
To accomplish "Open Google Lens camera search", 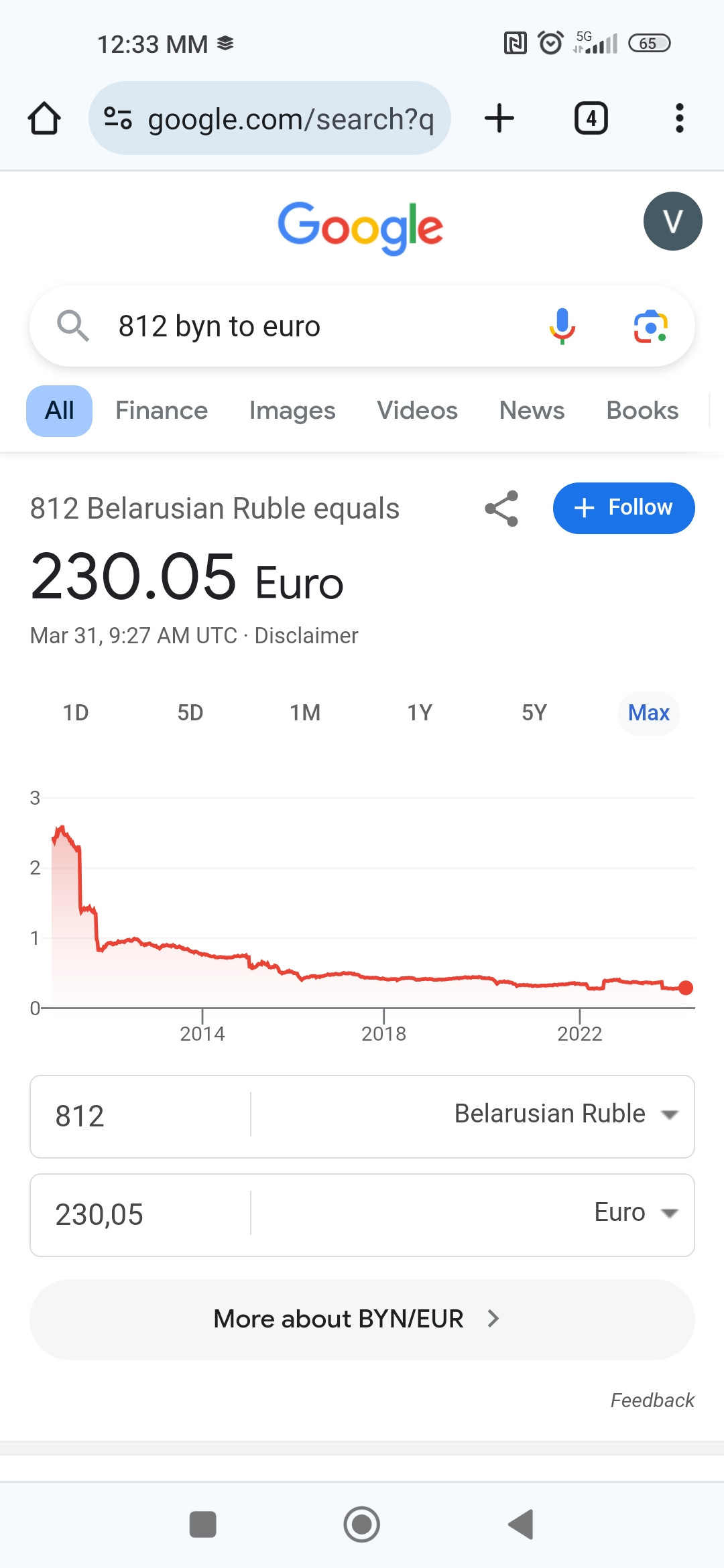I will tap(650, 326).
